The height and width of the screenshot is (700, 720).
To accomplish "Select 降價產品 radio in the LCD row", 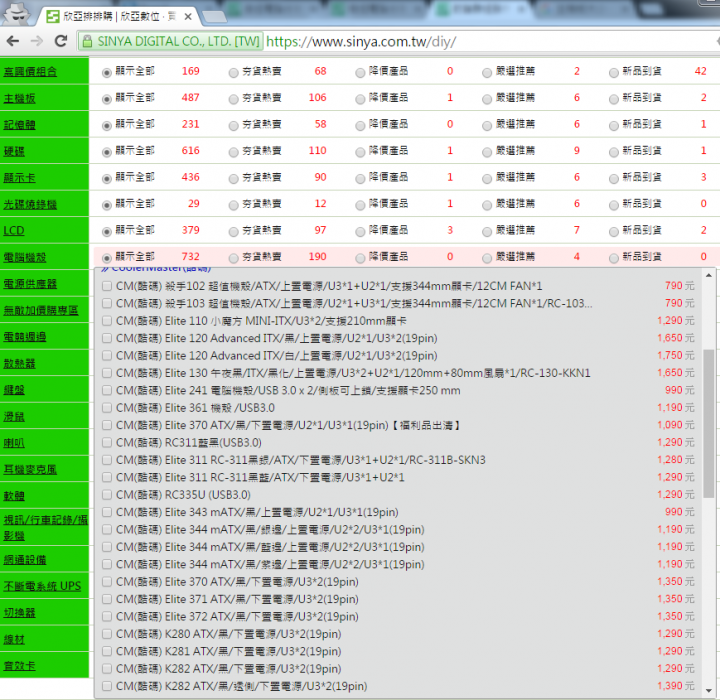I will click(360, 231).
